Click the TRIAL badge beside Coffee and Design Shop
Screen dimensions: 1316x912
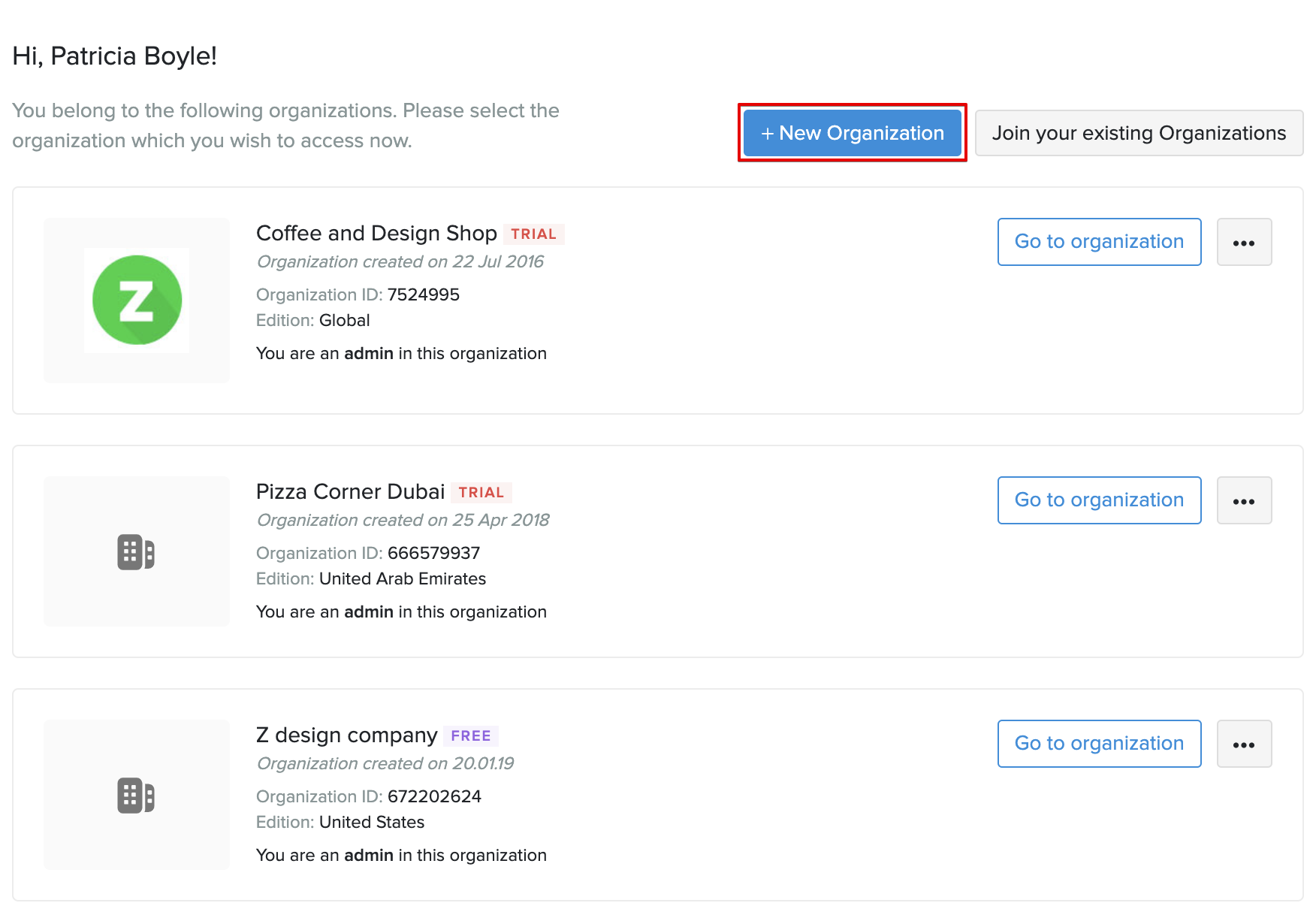(533, 234)
